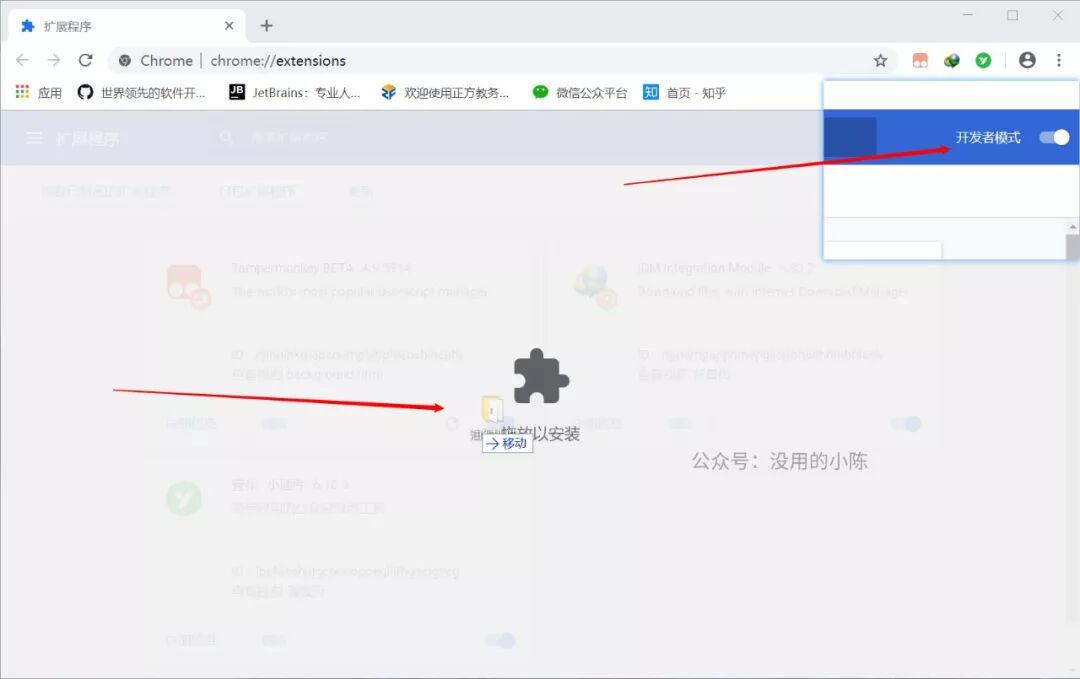Toggle the 开发者模式 developer mode switch
1080x679 pixels.
tap(1055, 137)
